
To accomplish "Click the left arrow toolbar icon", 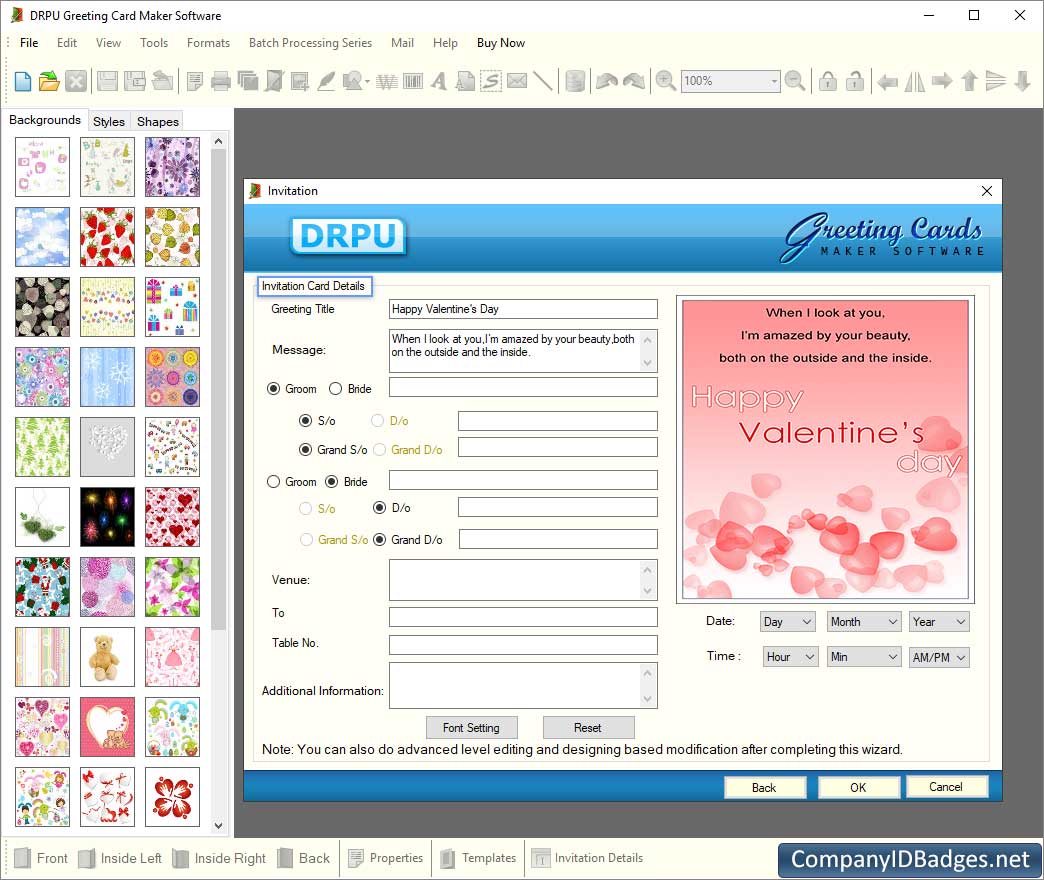I will pyautogui.click(x=887, y=82).
